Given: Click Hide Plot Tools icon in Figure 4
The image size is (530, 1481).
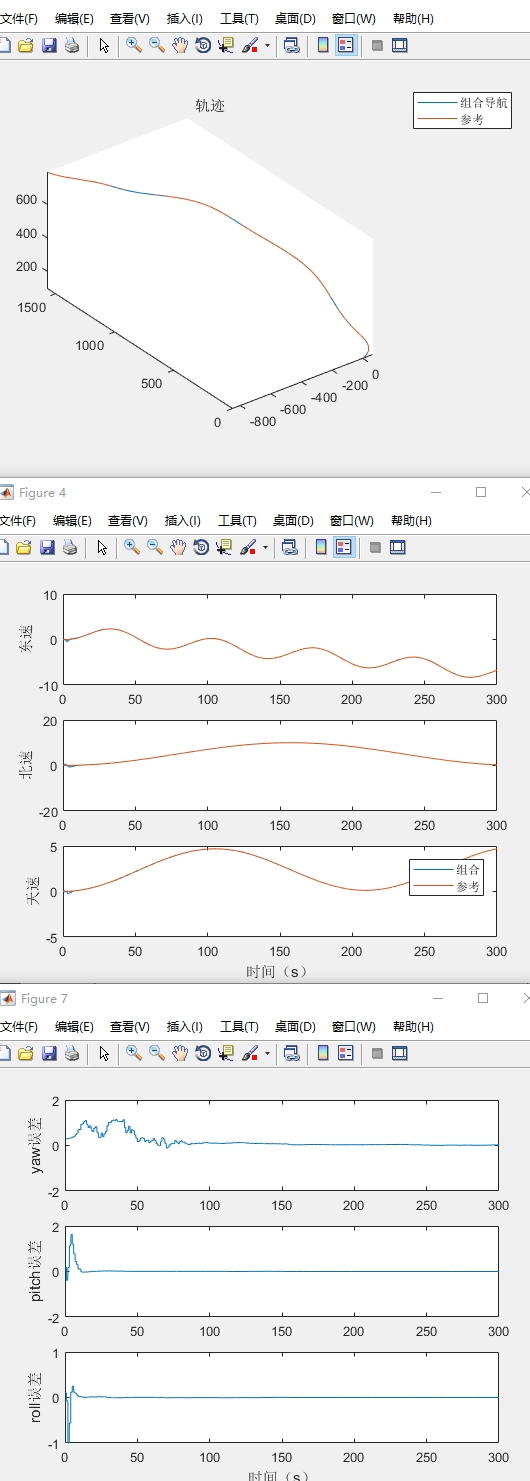Looking at the screenshot, I should 377,547.
